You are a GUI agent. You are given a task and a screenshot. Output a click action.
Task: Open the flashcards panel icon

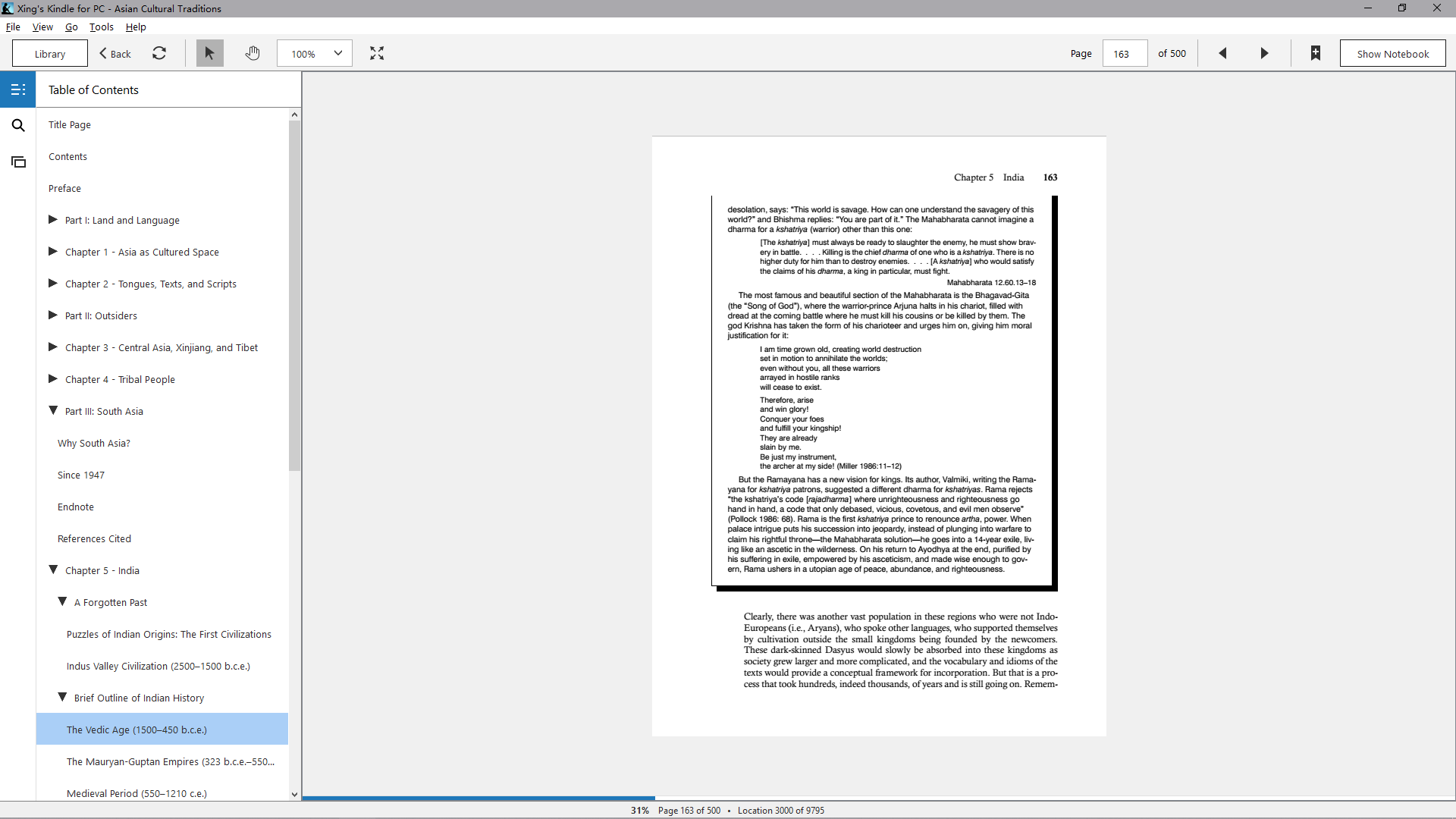click(18, 162)
